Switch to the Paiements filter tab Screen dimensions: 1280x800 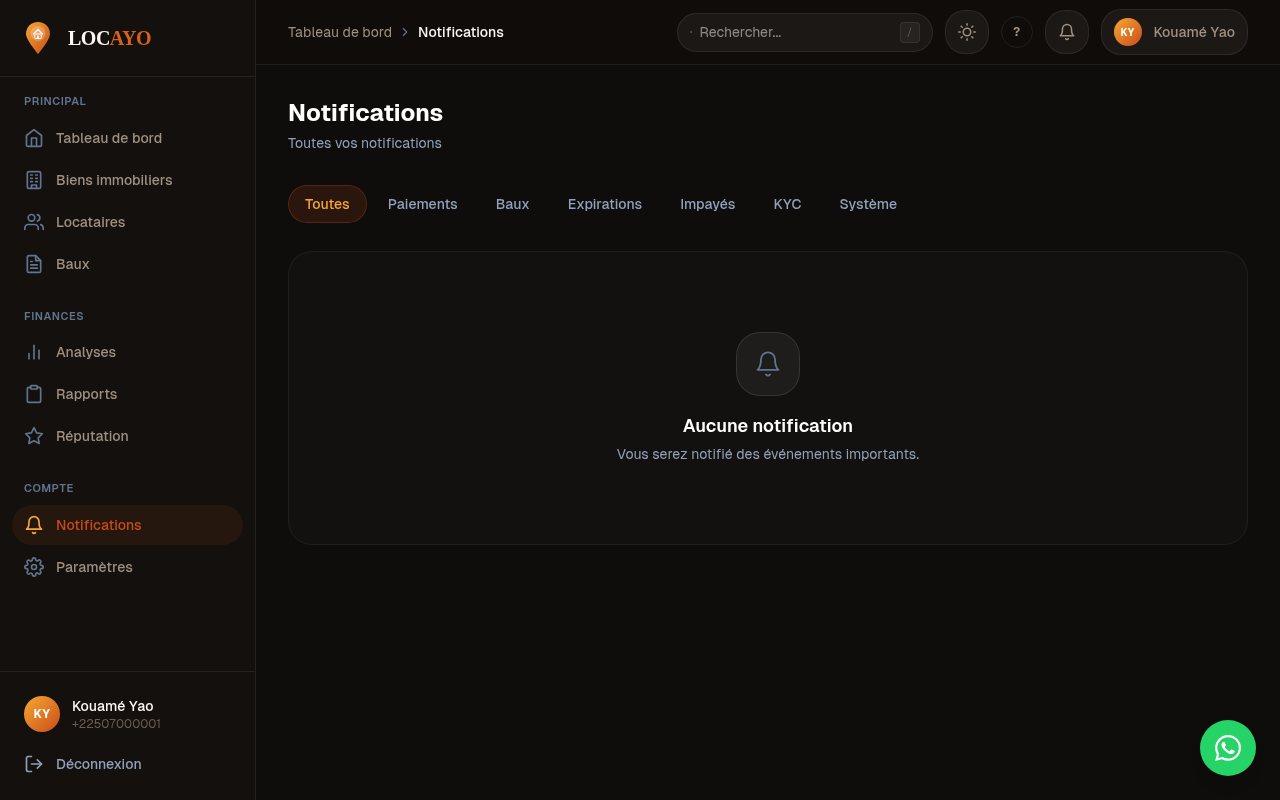(422, 204)
